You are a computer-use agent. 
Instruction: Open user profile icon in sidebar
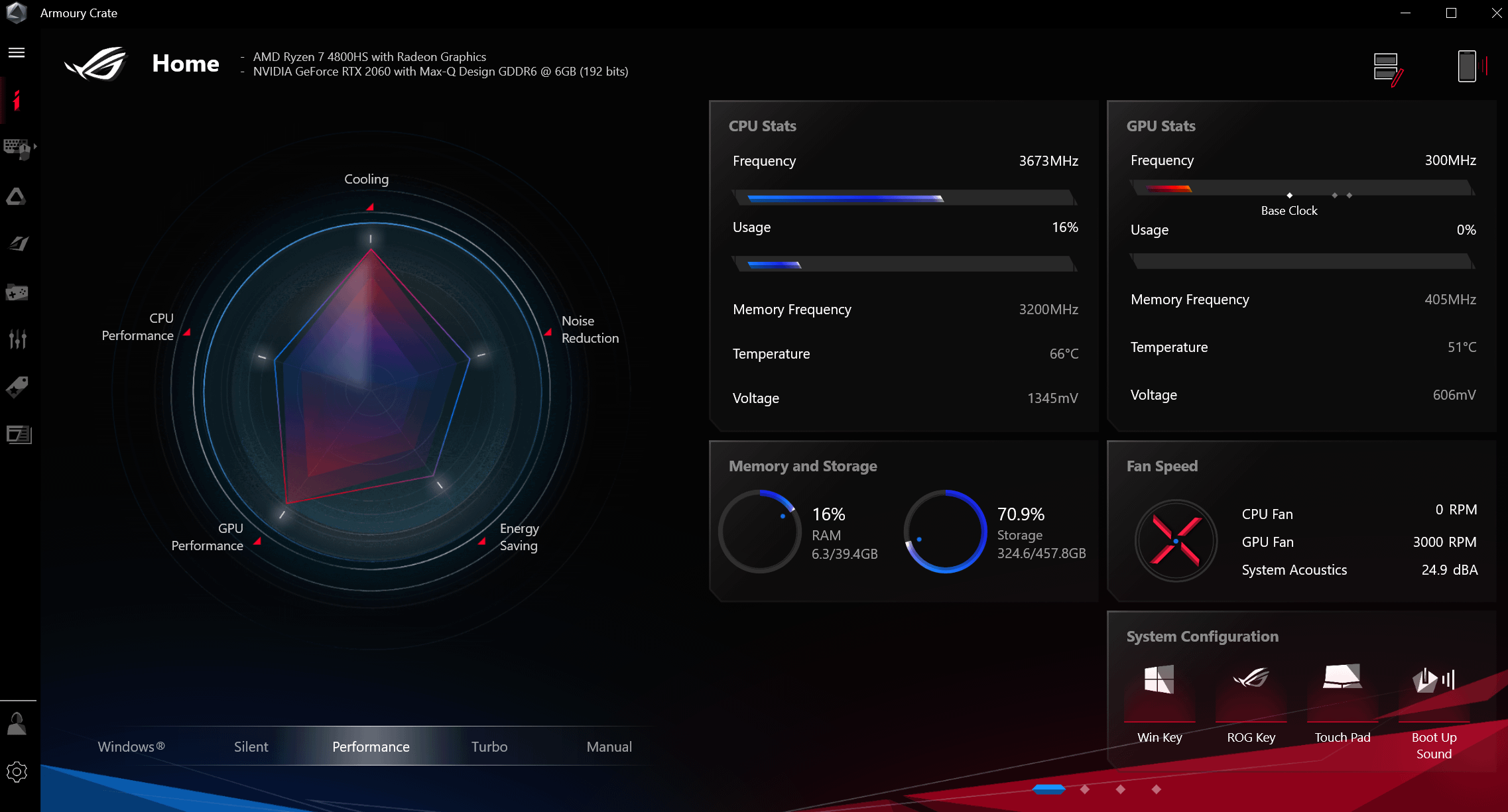(x=17, y=724)
